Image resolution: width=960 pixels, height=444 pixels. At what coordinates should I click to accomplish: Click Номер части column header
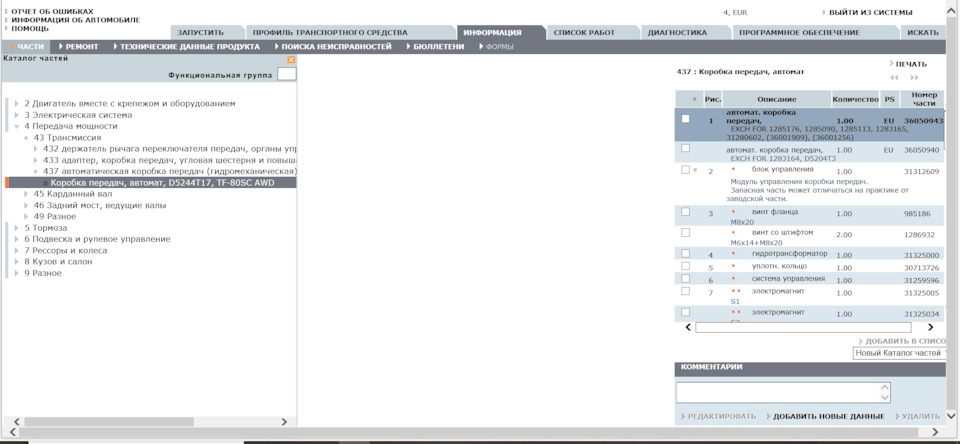coord(924,99)
